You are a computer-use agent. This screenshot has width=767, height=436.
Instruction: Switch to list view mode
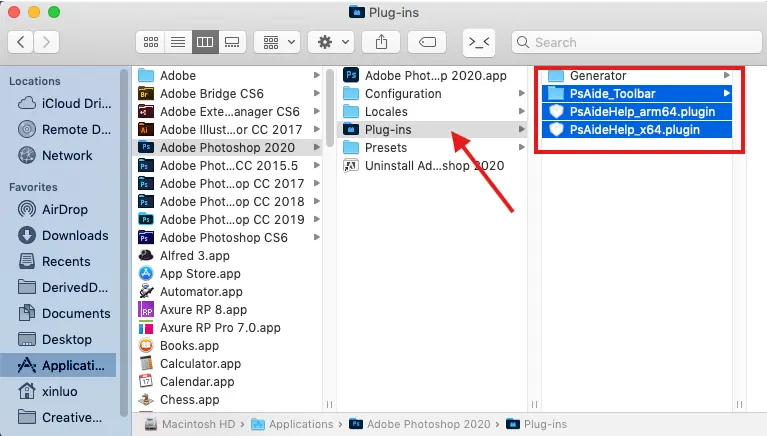pos(178,42)
